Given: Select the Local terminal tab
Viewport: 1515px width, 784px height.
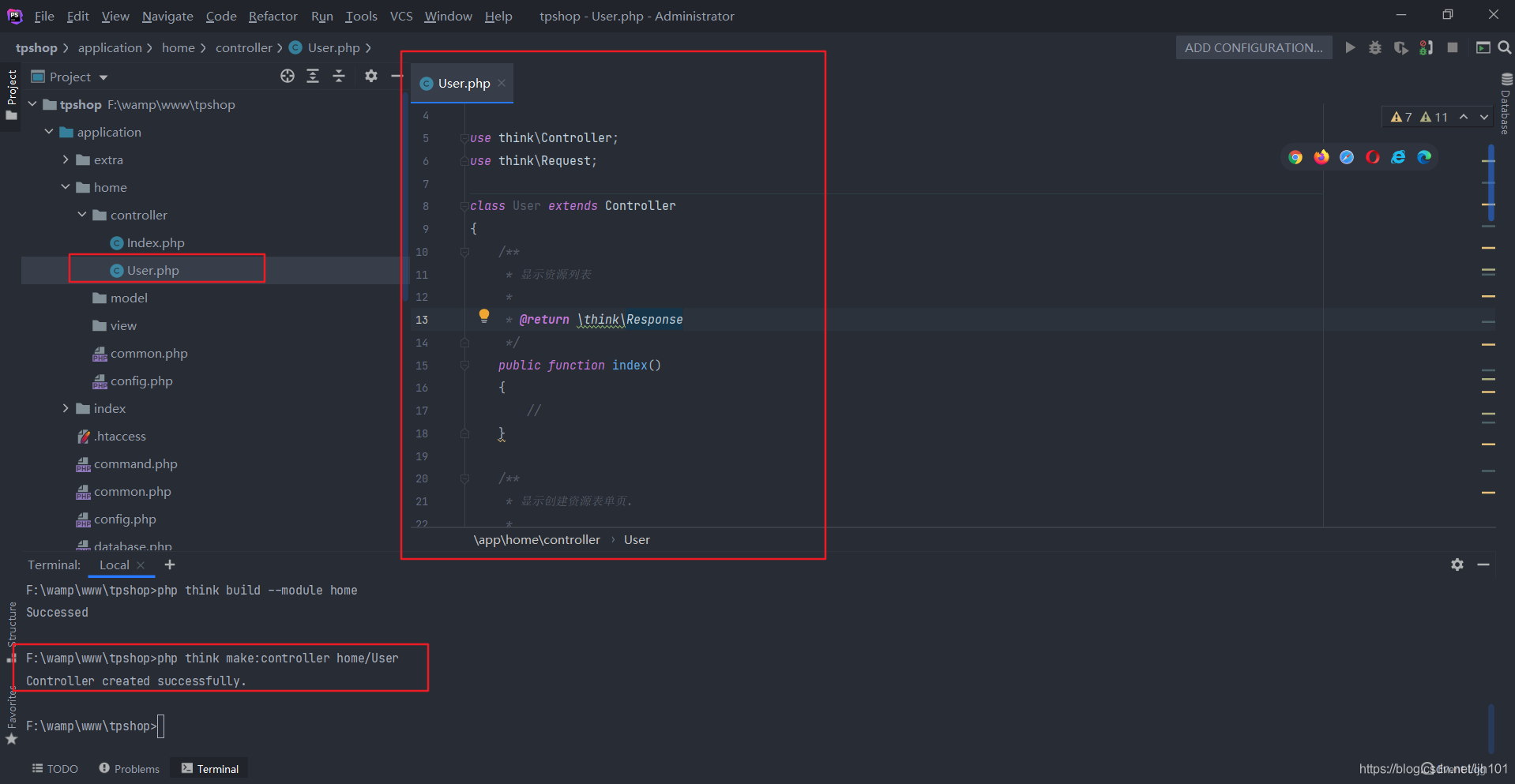Looking at the screenshot, I should pos(115,565).
